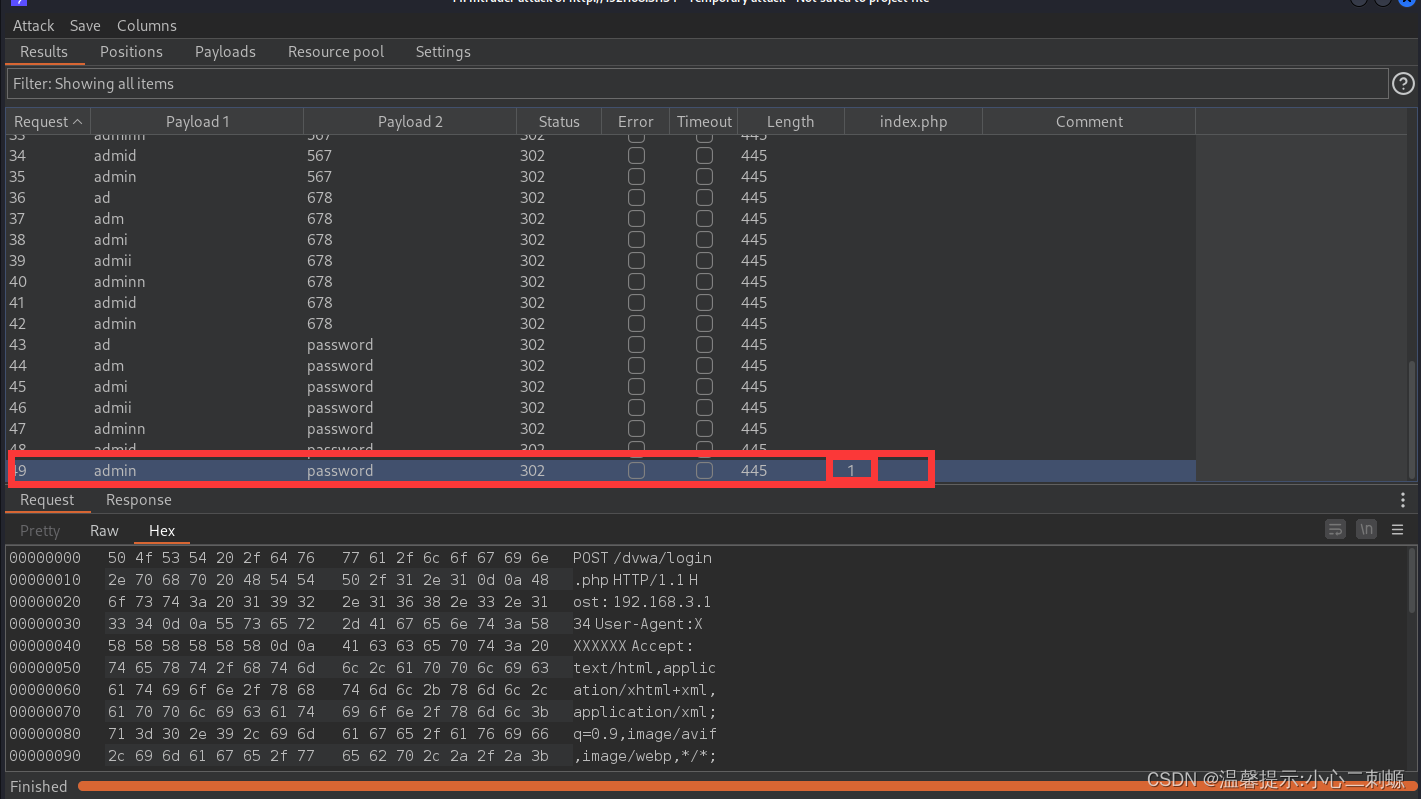1421x799 pixels.
Task: Click the ASCII text 'application/xml;'
Action: coord(645,712)
